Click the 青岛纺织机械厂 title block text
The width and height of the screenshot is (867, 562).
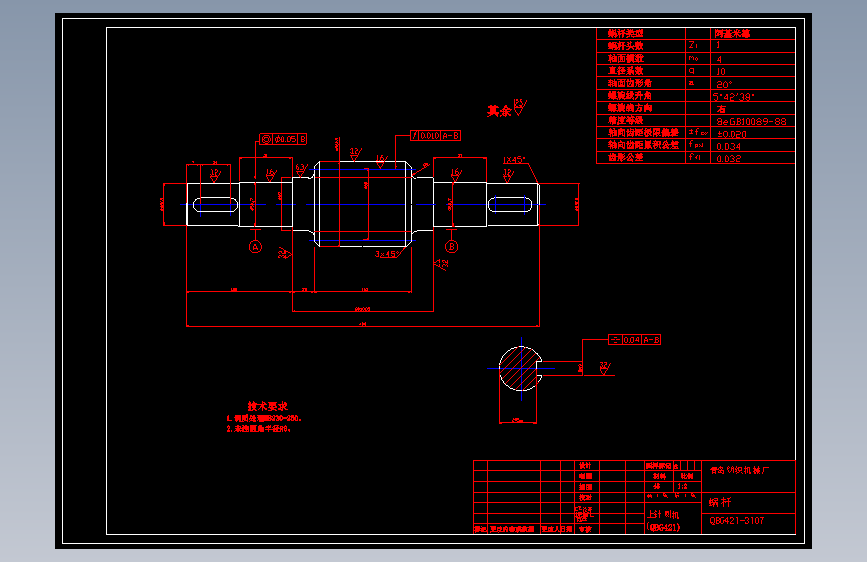(x=739, y=470)
